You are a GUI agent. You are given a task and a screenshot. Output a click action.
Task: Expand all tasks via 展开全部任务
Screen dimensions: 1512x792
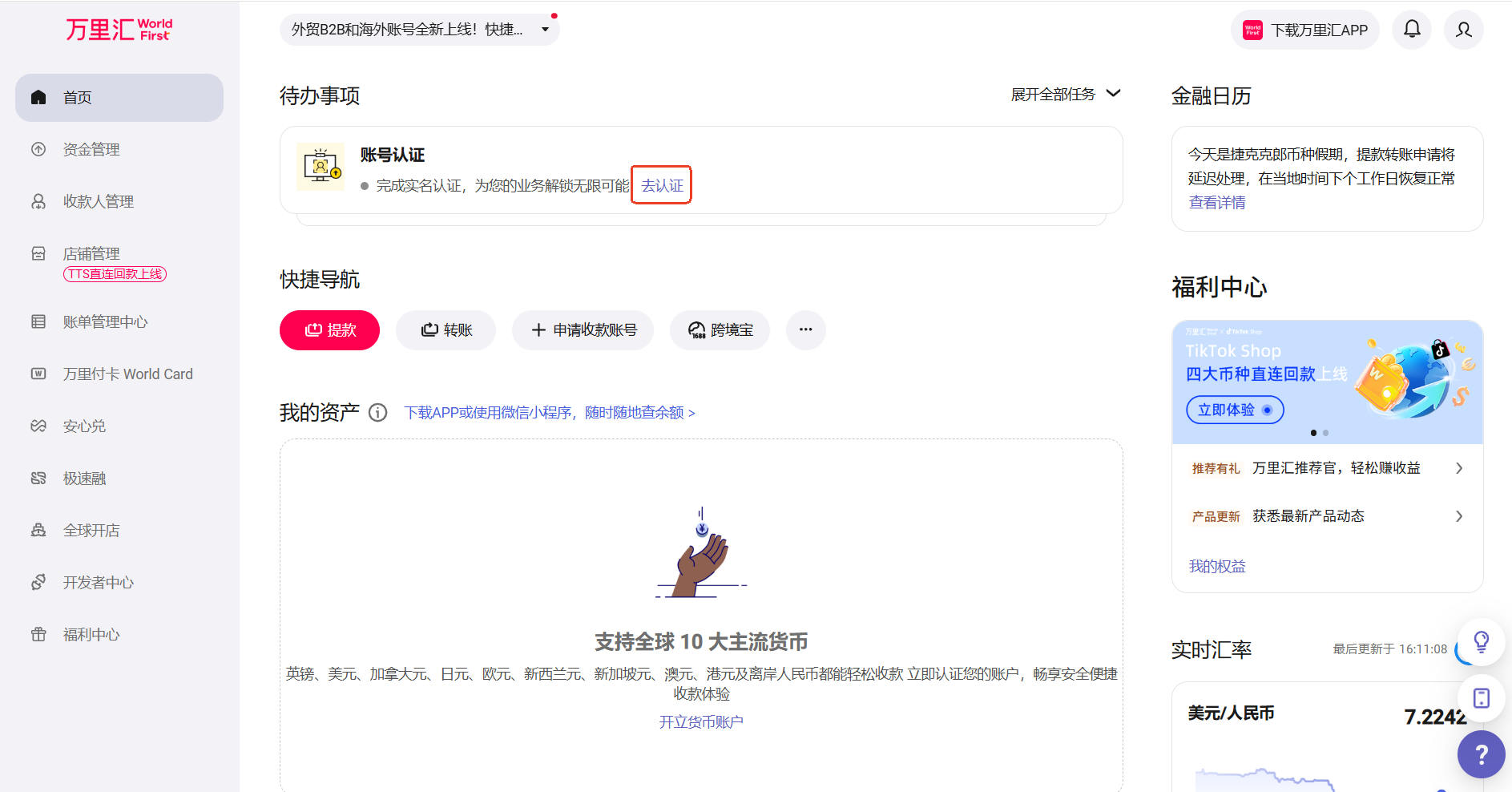1066,94
